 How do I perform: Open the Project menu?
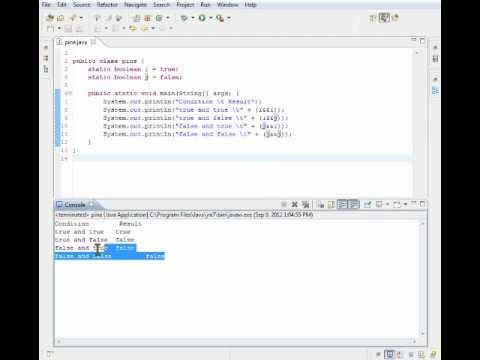[185, 5]
